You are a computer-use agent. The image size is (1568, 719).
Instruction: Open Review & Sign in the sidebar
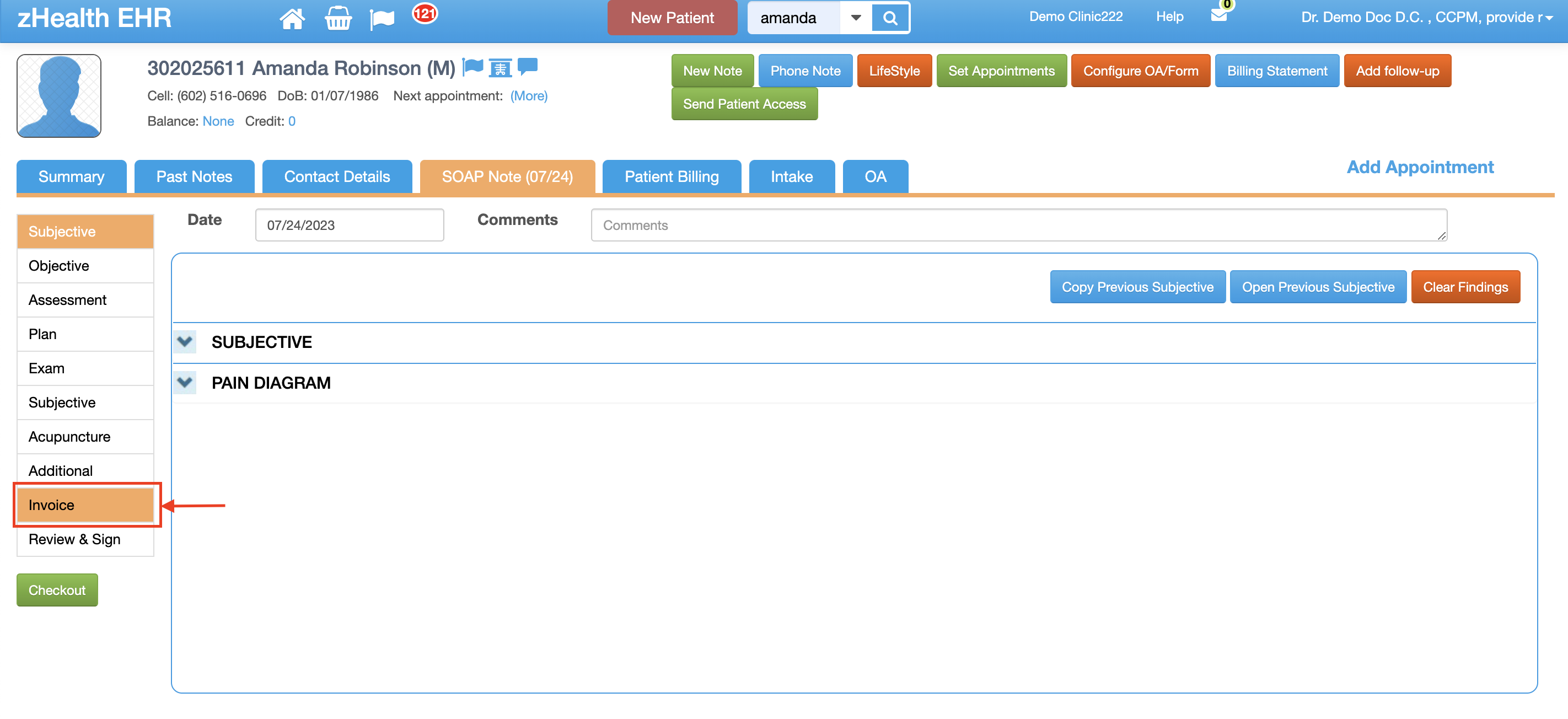[85, 539]
